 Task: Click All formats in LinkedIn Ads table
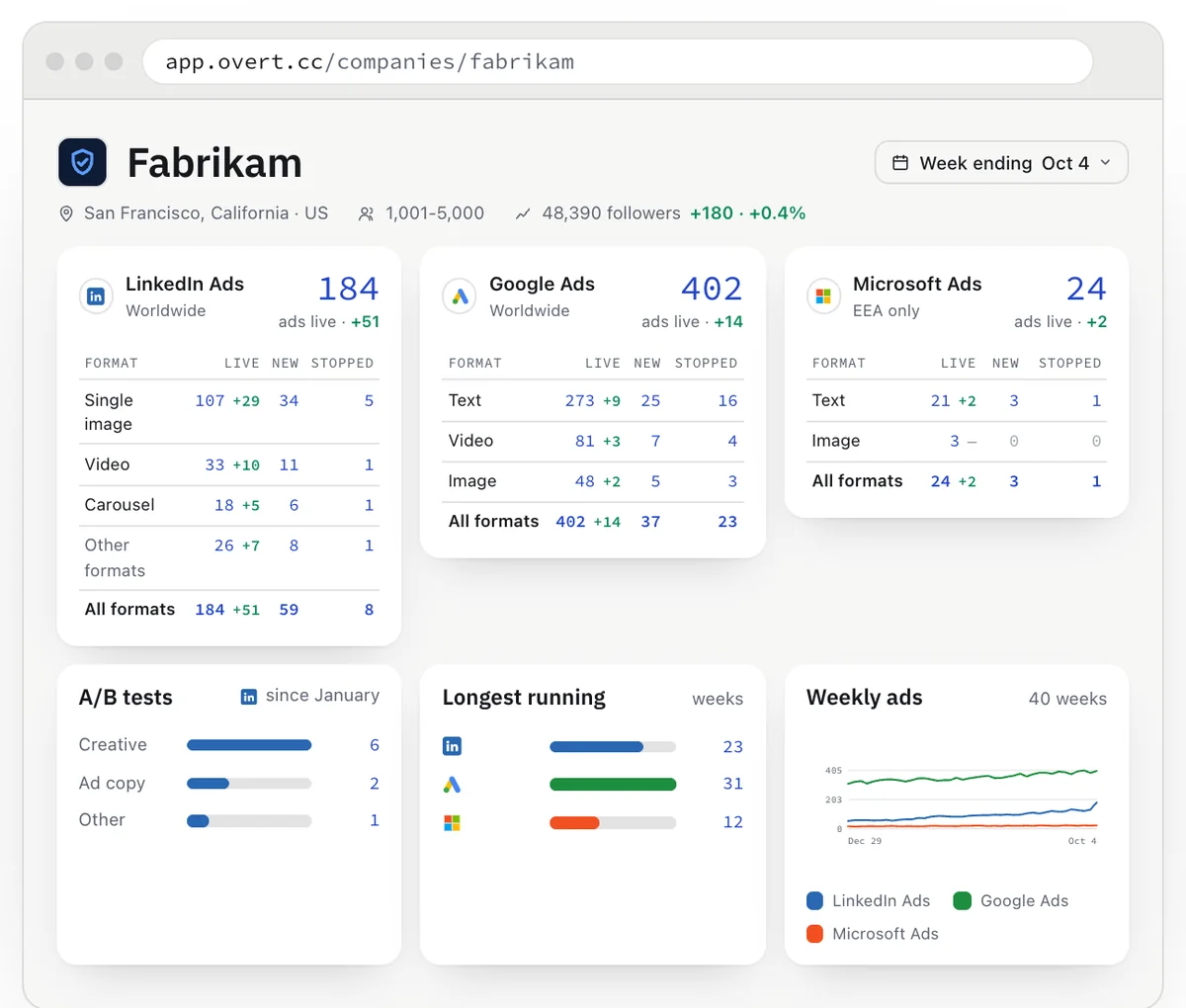(129, 609)
